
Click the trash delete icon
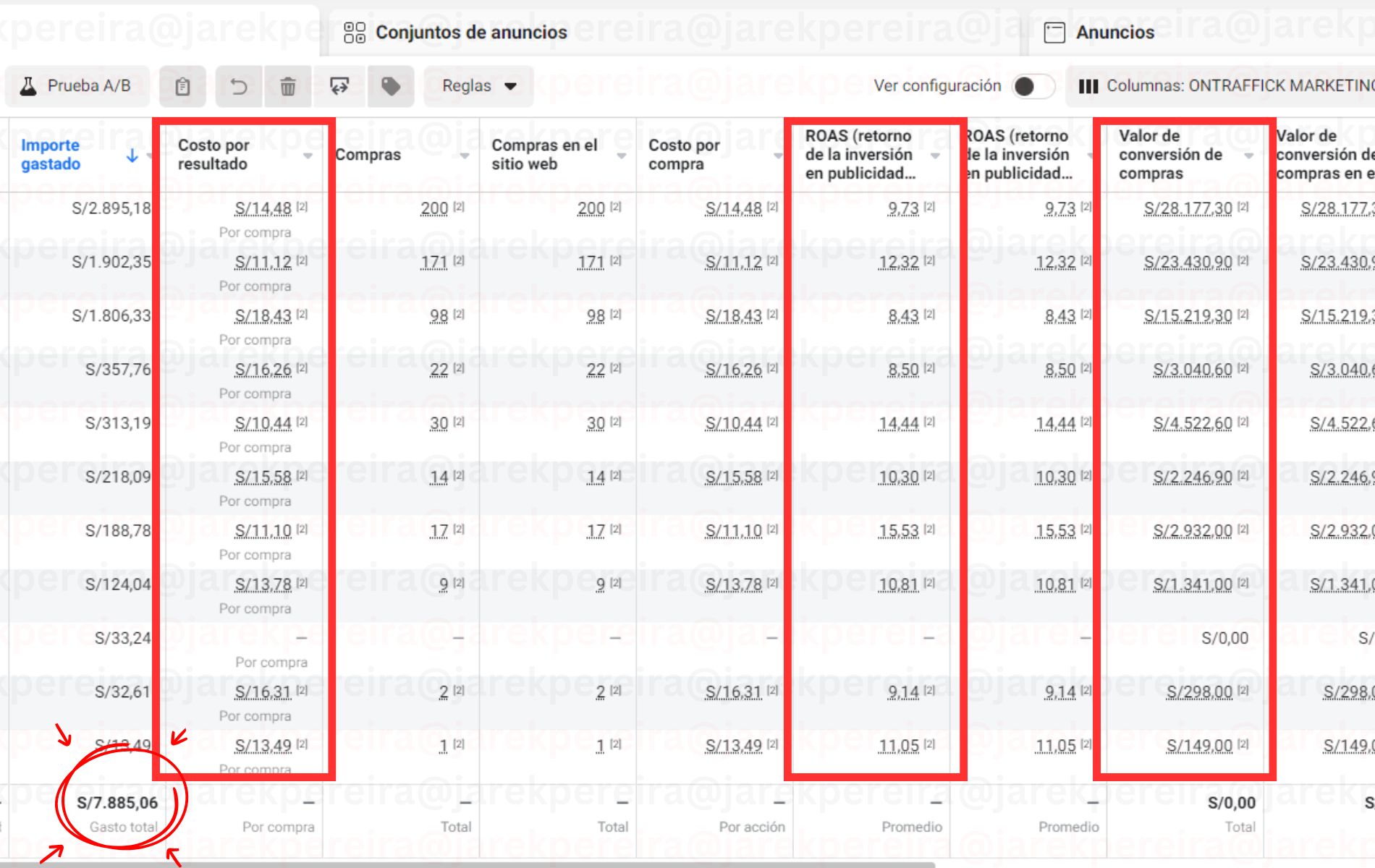coord(288,87)
